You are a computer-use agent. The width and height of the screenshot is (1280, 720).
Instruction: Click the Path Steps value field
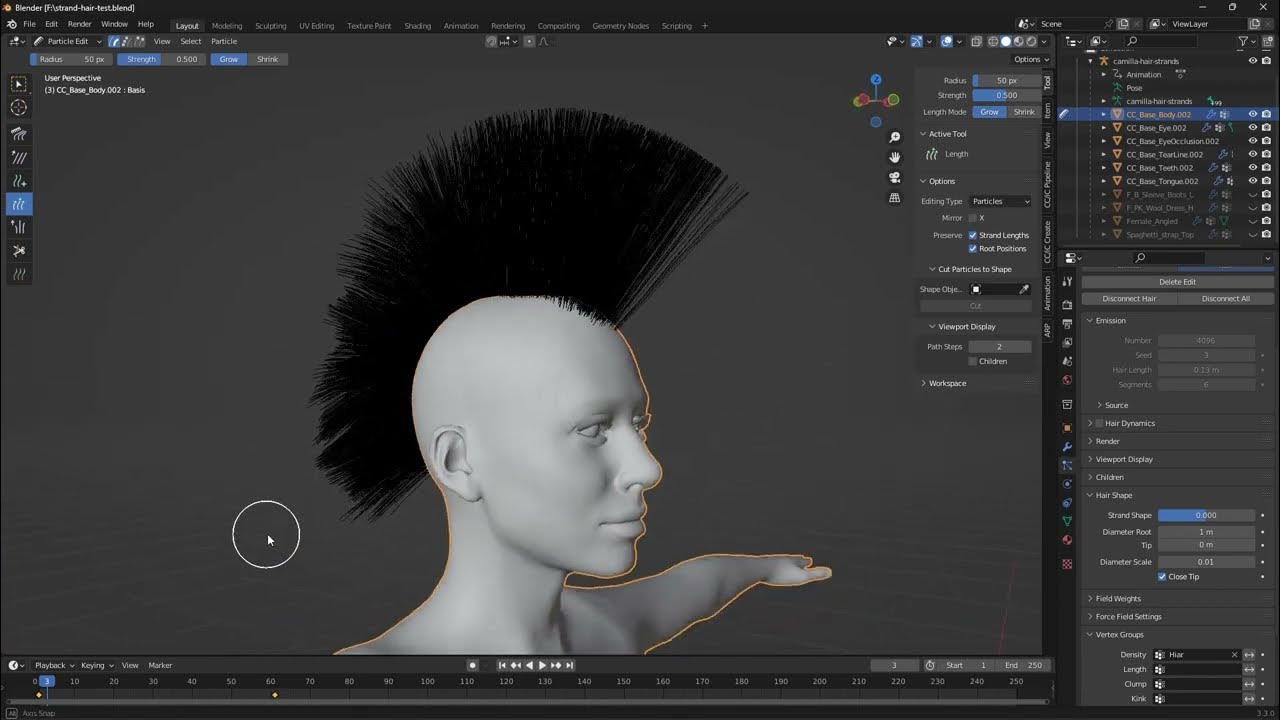coord(999,346)
